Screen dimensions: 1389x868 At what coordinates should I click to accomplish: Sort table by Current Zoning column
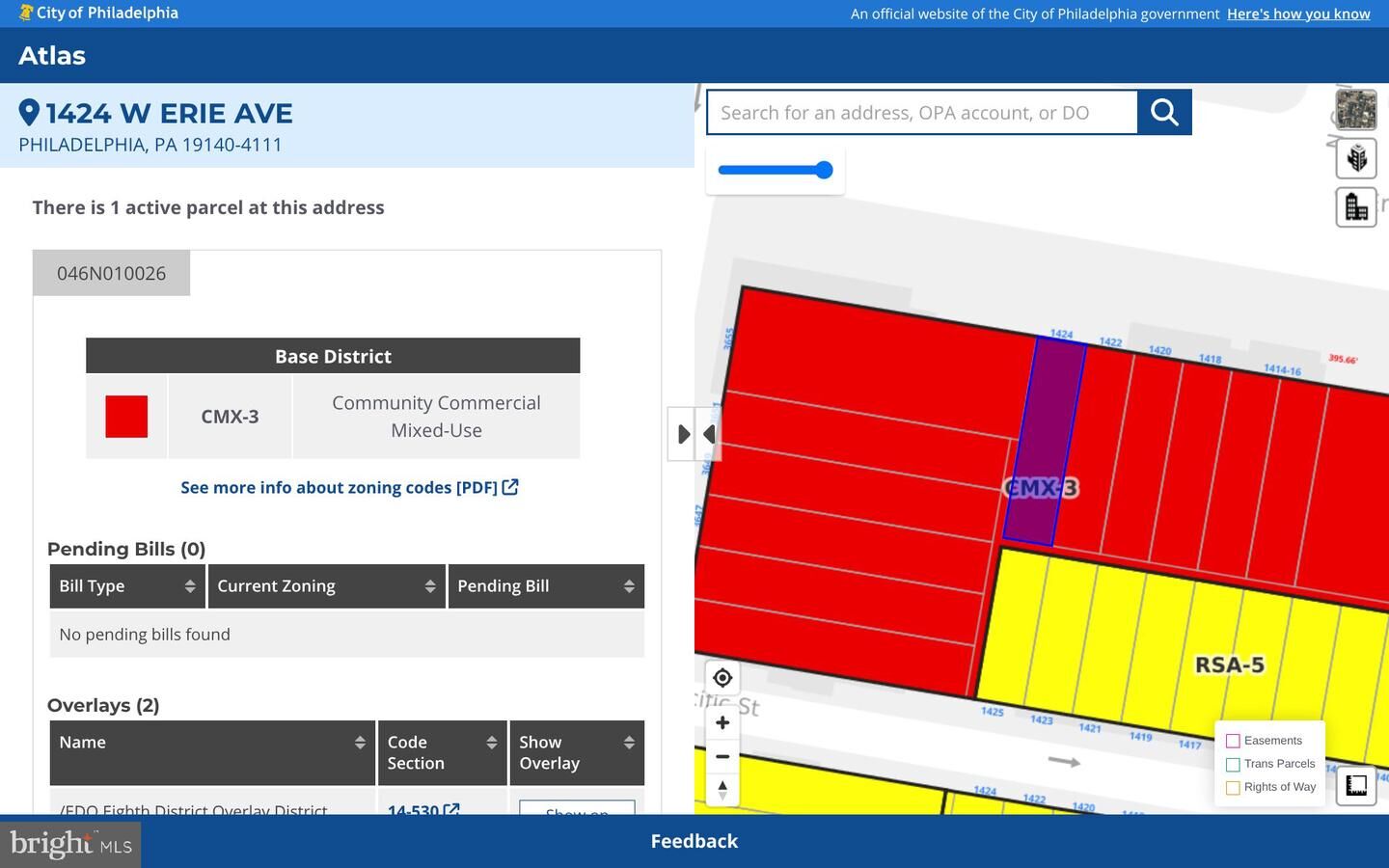pos(327,586)
